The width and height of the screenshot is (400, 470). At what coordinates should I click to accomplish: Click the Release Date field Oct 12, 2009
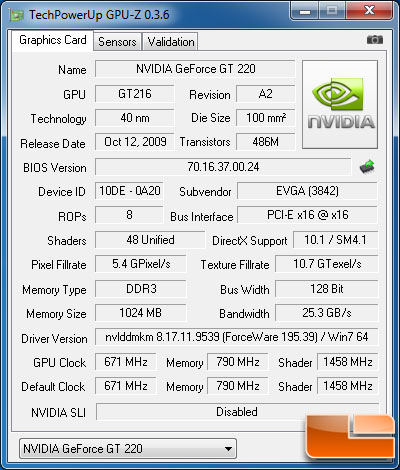[x=135, y=142]
